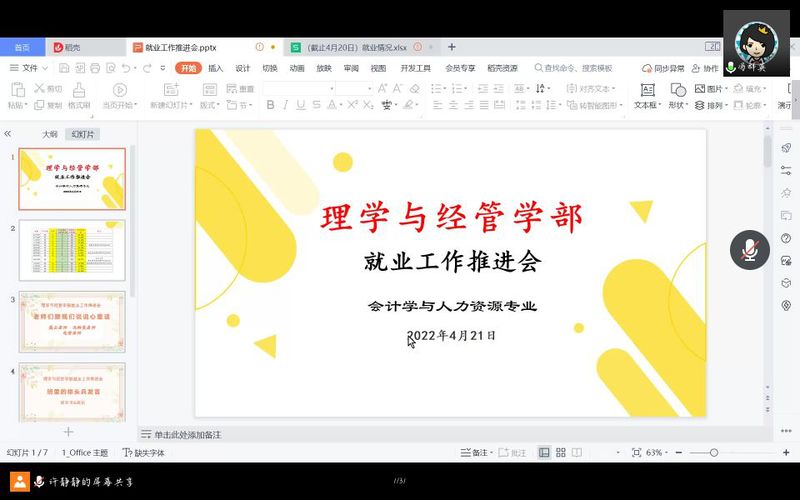Toggle Italic text formatting
This screenshot has height=500, width=800.
(286, 105)
